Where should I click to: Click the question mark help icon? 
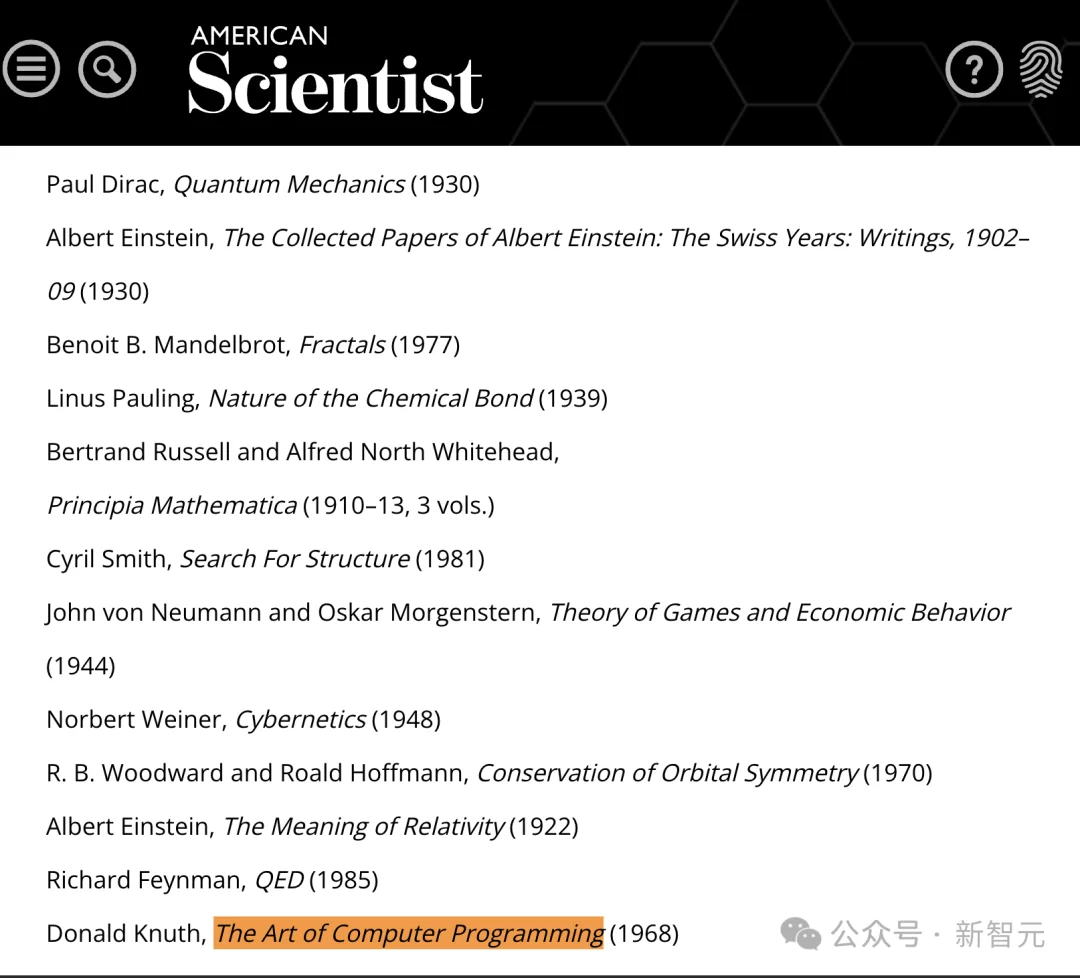(973, 69)
